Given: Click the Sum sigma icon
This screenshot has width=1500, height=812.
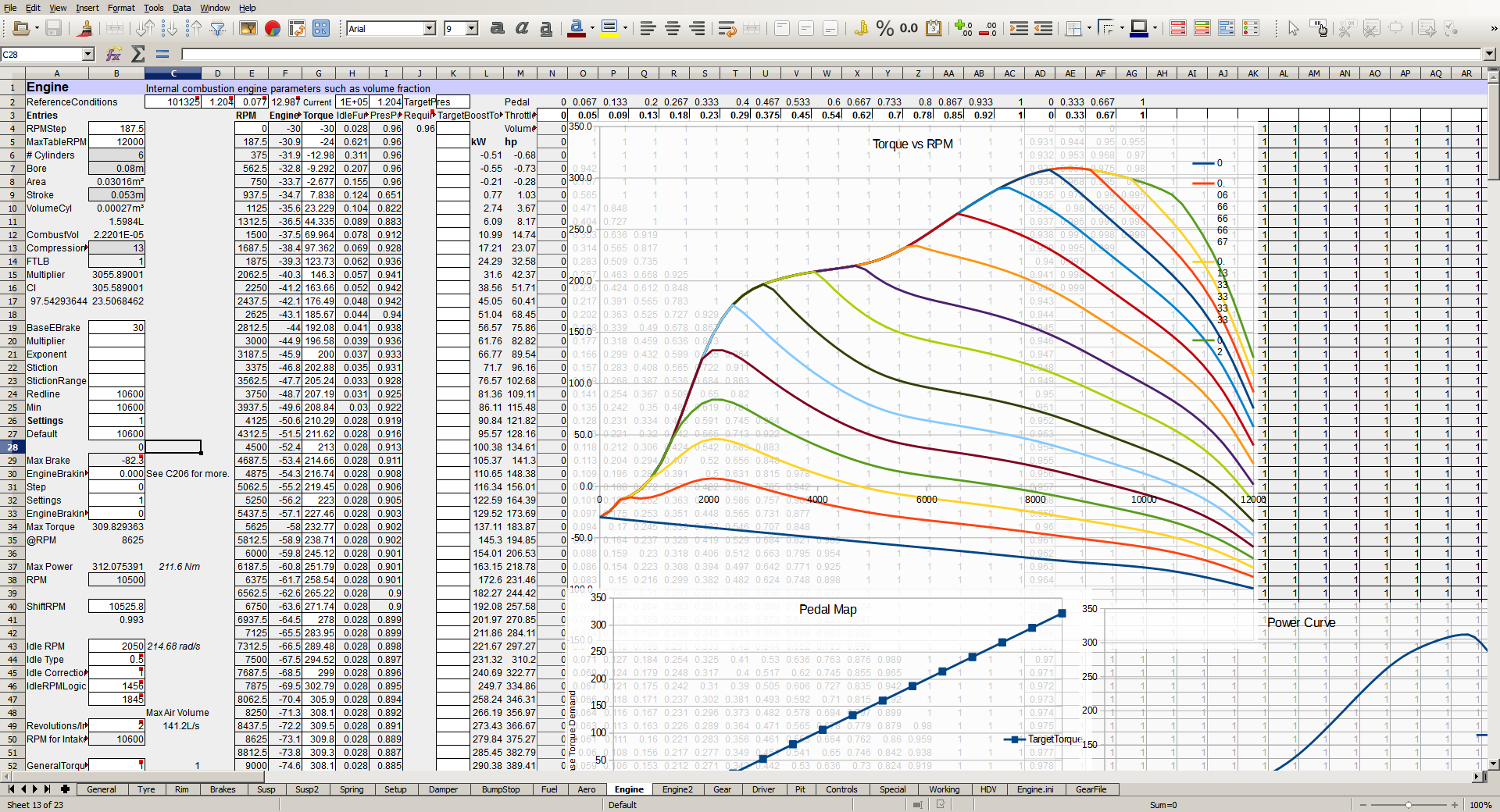Looking at the screenshot, I should [138, 54].
